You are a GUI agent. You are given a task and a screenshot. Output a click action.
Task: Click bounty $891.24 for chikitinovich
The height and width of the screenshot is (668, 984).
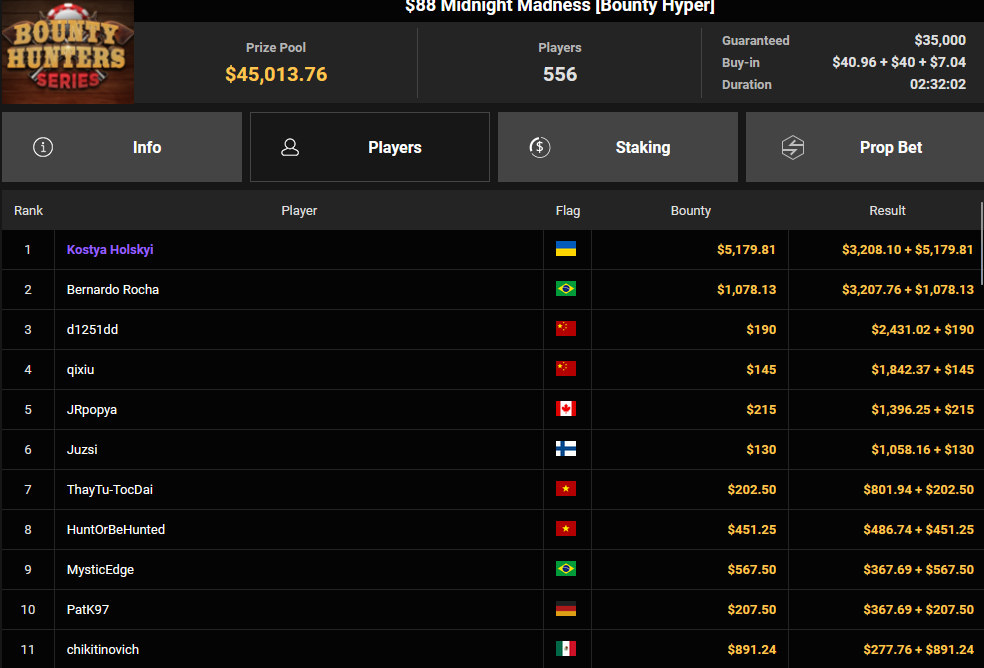752,650
